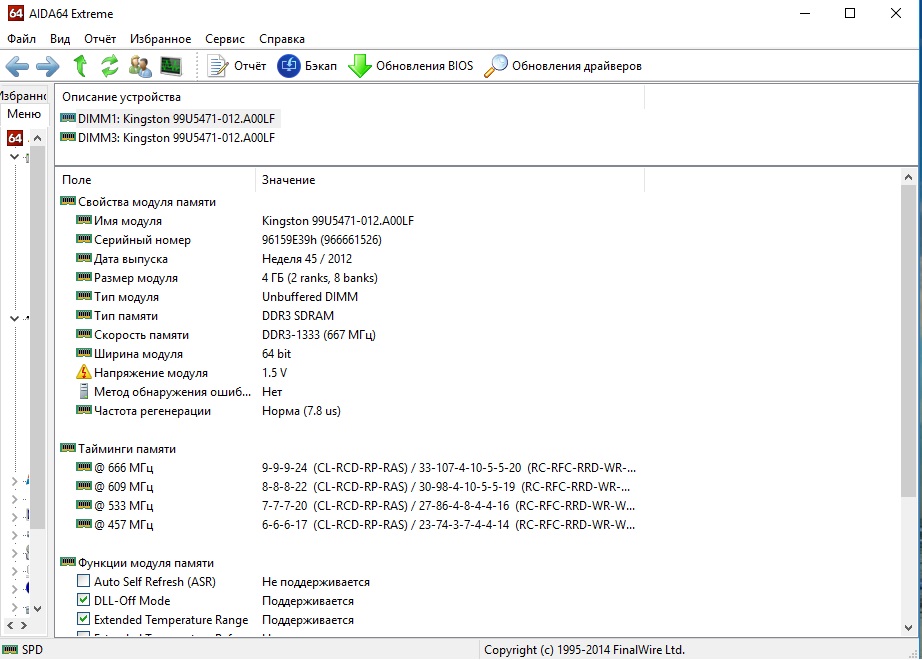Refresh the page with green circular arrows

pyautogui.click(x=109, y=66)
